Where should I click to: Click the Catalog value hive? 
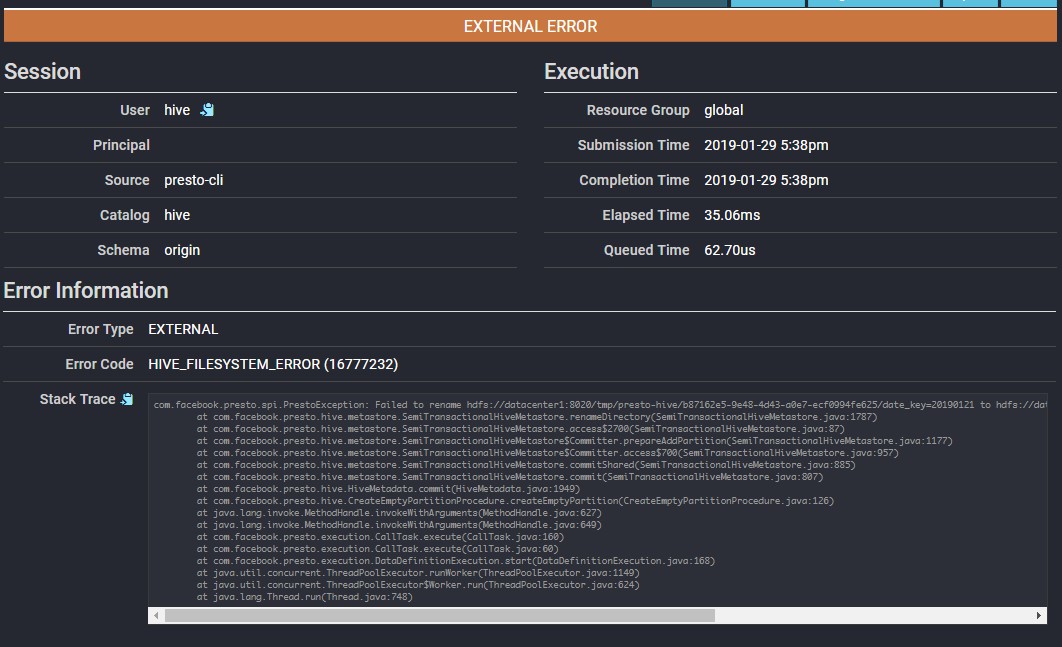[177, 215]
